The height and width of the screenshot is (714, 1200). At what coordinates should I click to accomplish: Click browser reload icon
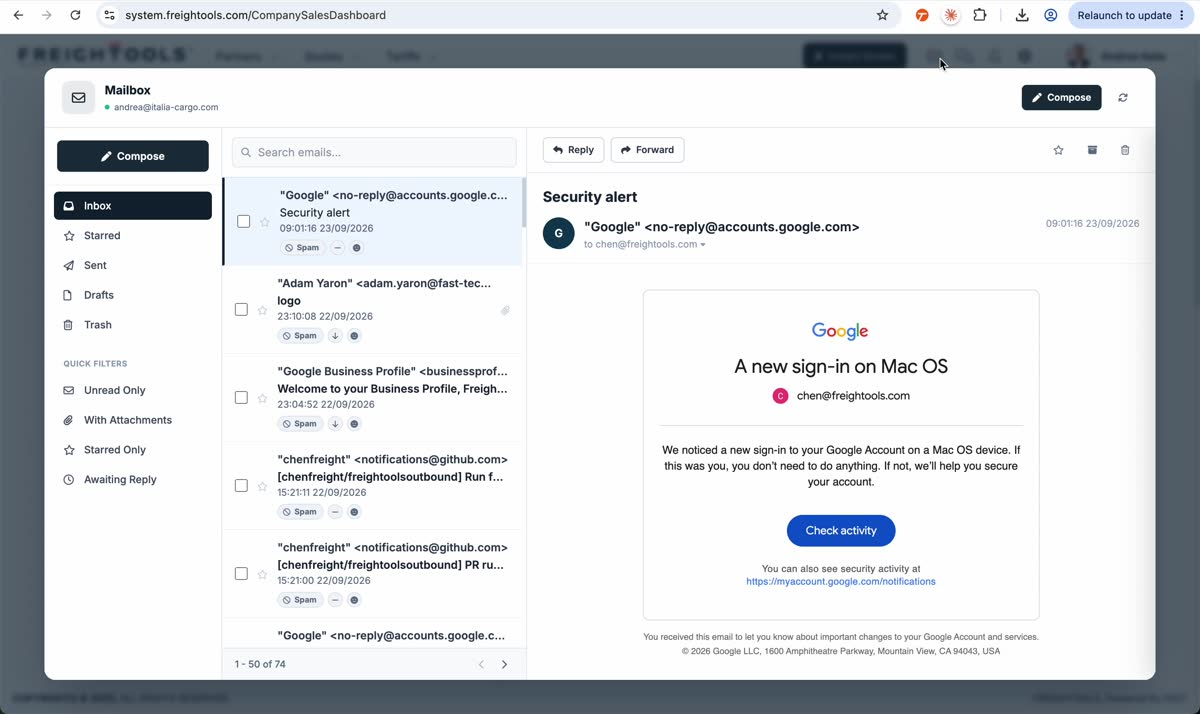75,15
